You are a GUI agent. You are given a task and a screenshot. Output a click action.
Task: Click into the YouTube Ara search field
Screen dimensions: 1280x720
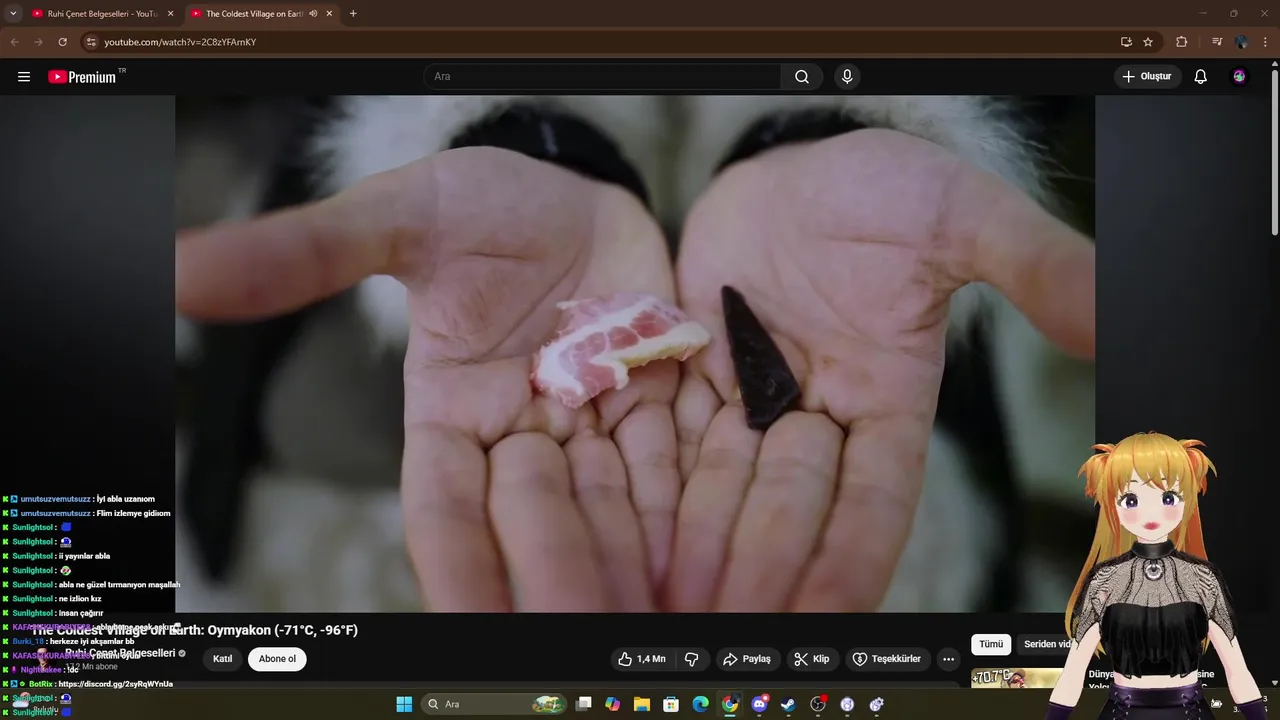(602, 77)
